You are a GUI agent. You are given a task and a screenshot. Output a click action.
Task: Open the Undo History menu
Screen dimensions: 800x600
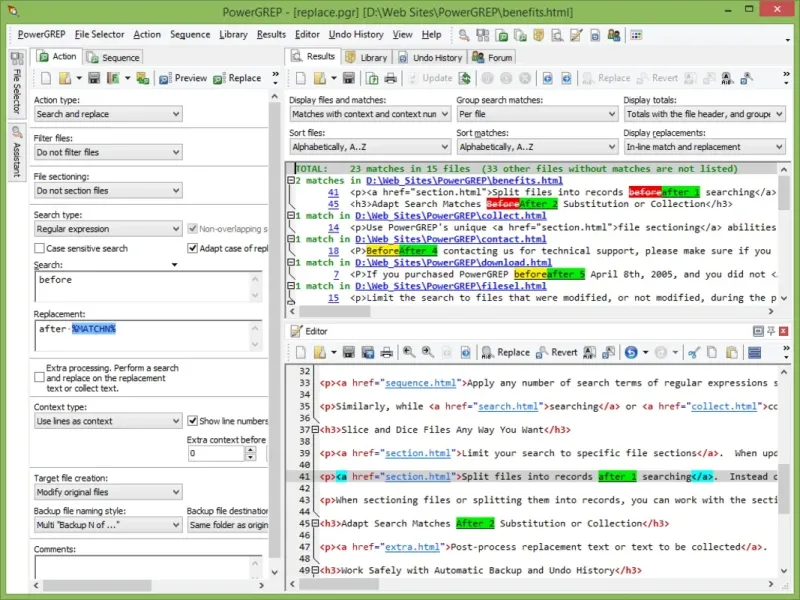(x=356, y=35)
